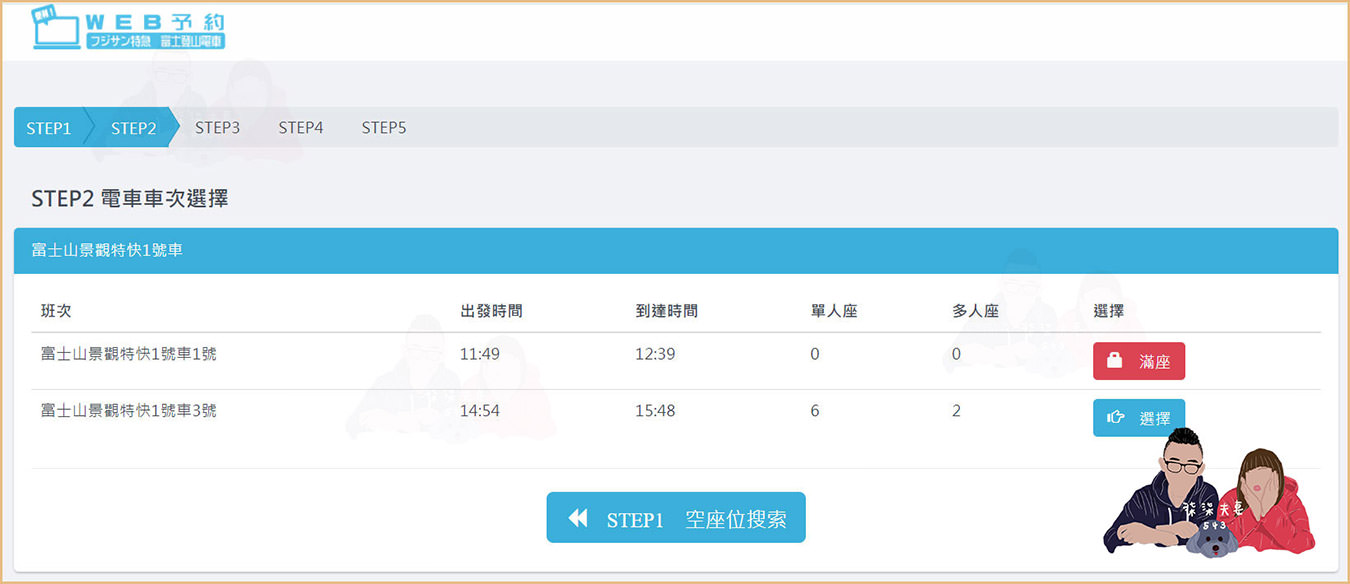
Task: Click the 單人座 column header
Action: pyautogui.click(x=834, y=311)
